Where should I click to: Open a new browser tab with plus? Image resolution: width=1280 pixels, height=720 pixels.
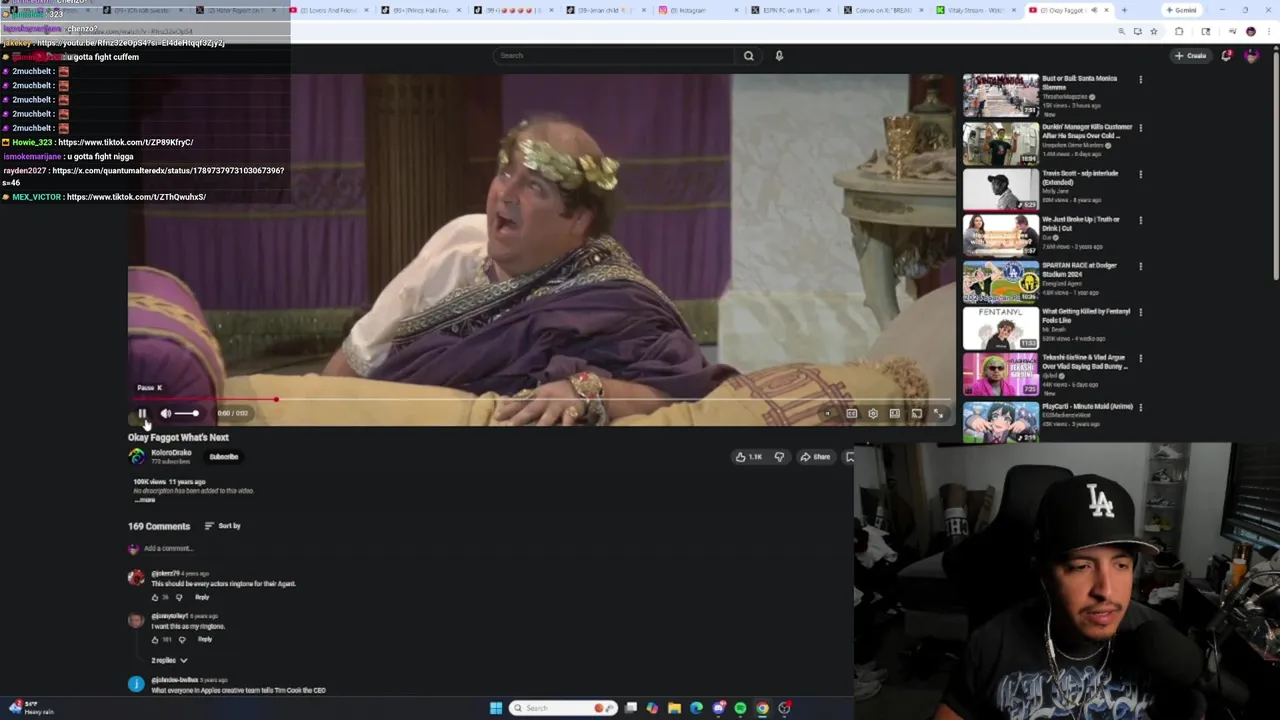click(1124, 10)
